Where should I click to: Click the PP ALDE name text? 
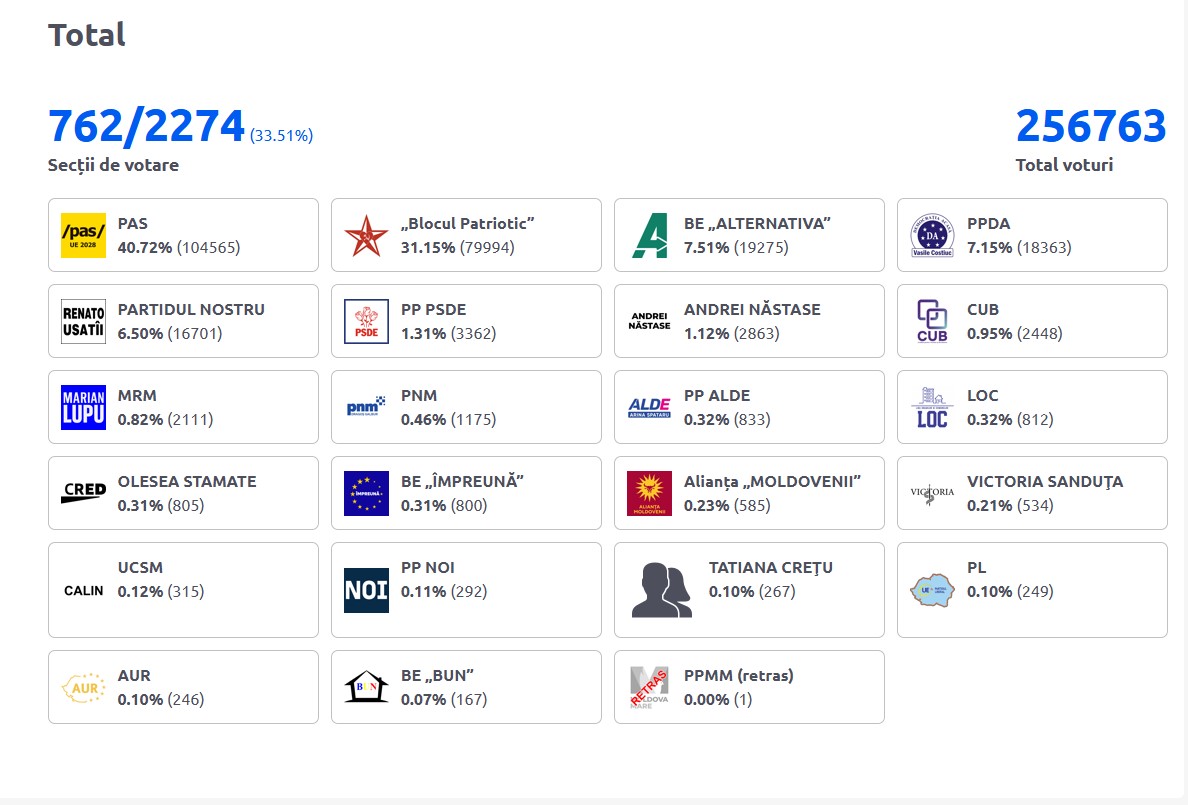[x=717, y=396]
